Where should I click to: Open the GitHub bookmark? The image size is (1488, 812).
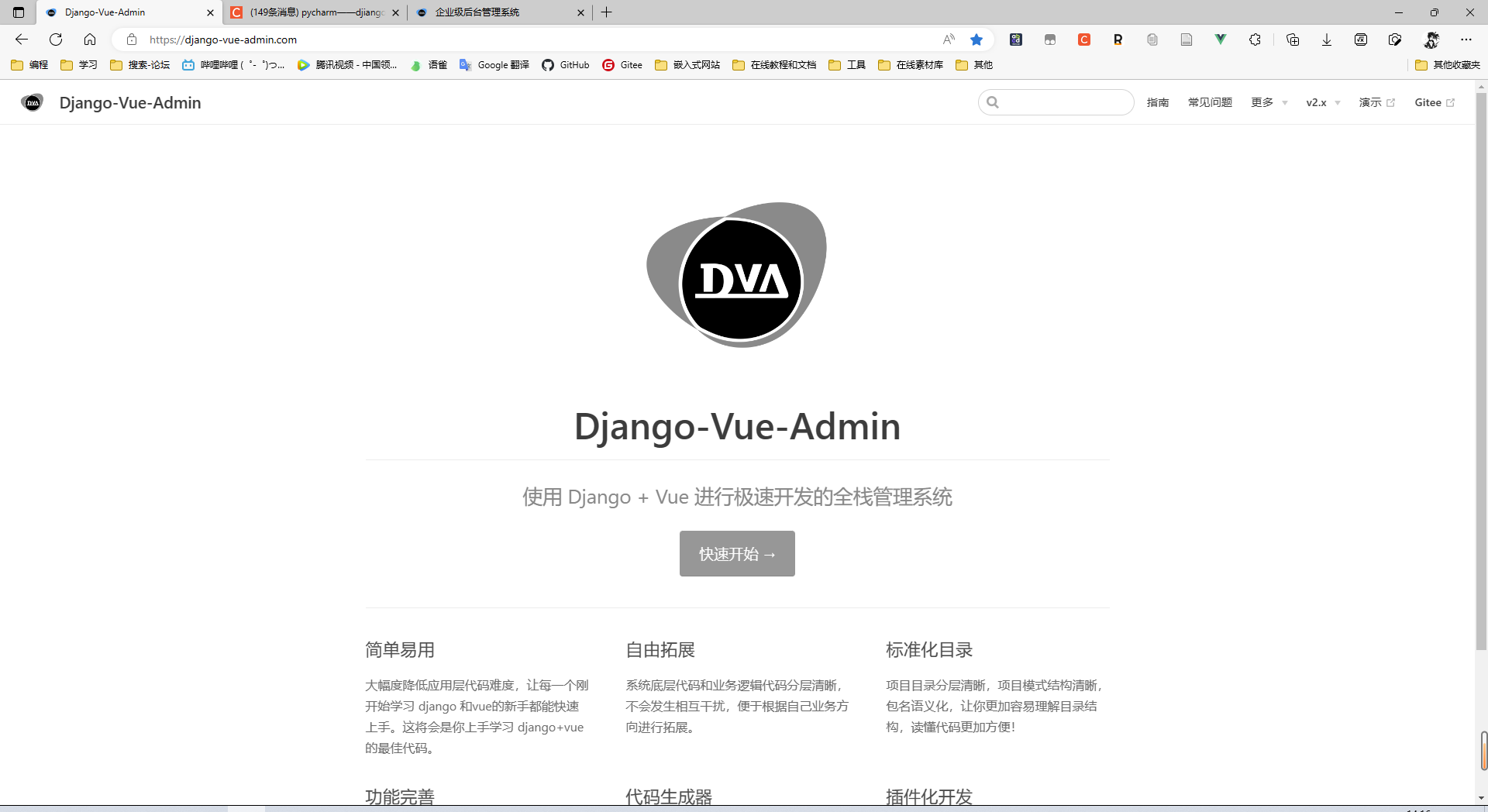click(565, 65)
